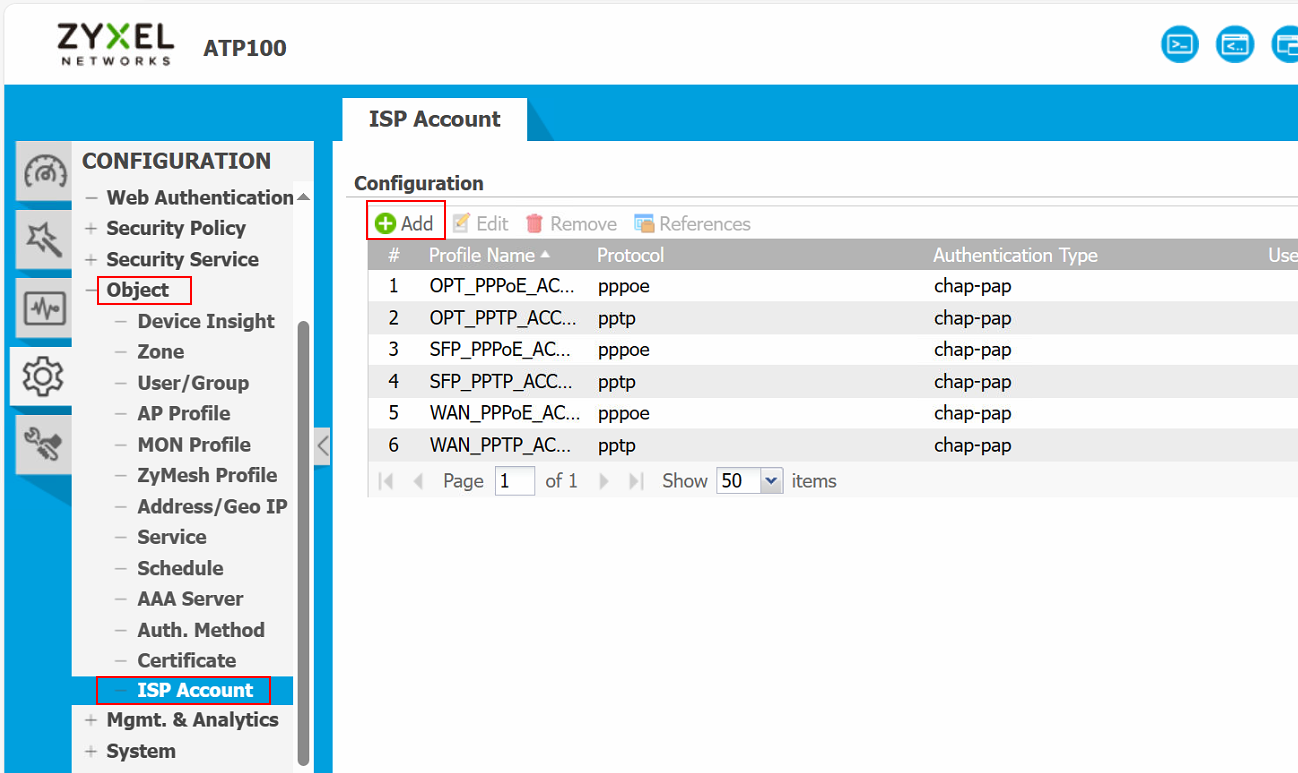Viewport: 1298px width, 773px height.
Task: Click the navigation menu vertical scrollbar
Action: pyautogui.click(x=304, y=540)
